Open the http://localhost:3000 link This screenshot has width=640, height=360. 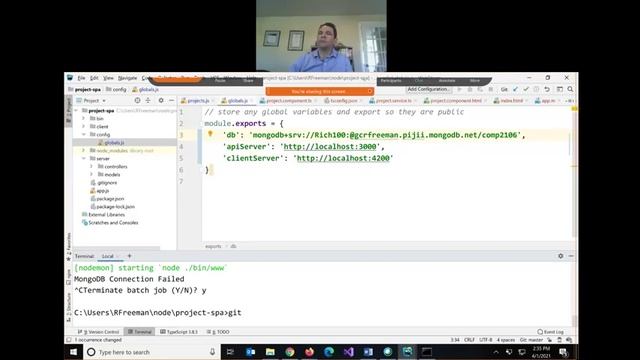click(x=330, y=147)
